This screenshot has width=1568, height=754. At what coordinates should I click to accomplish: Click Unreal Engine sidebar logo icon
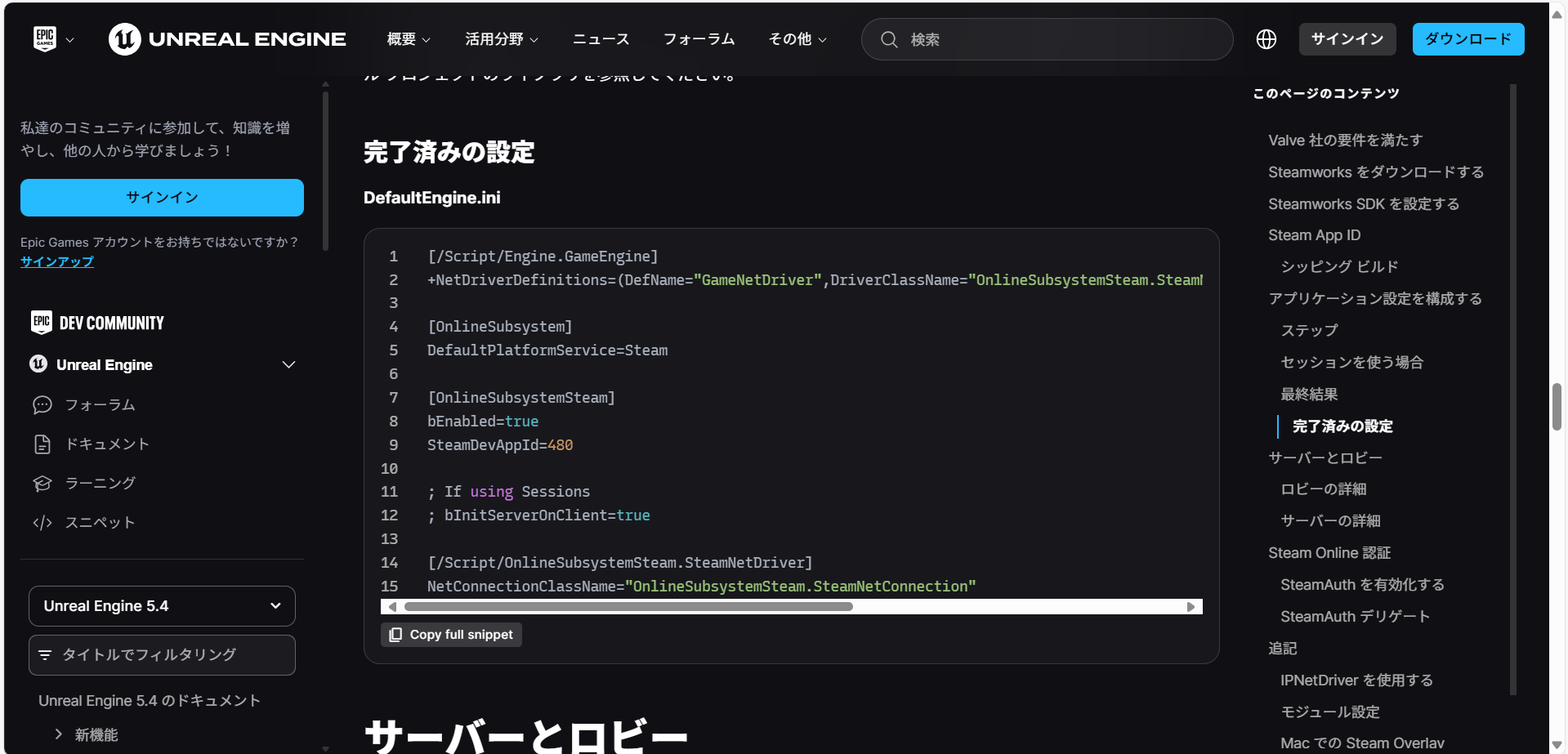(38, 364)
